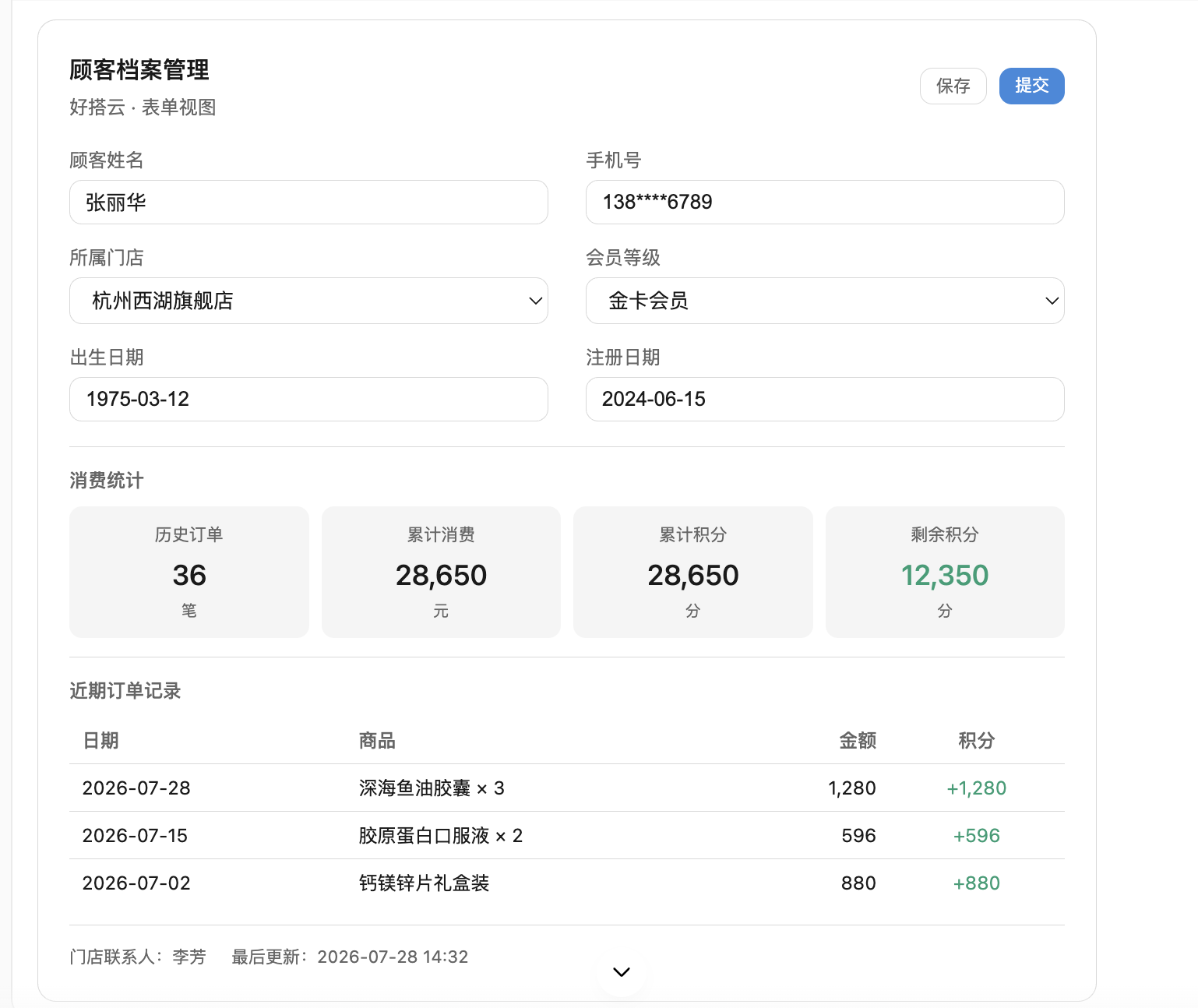
Task: Select the 注册日期 date field
Action: [x=825, y=400]
